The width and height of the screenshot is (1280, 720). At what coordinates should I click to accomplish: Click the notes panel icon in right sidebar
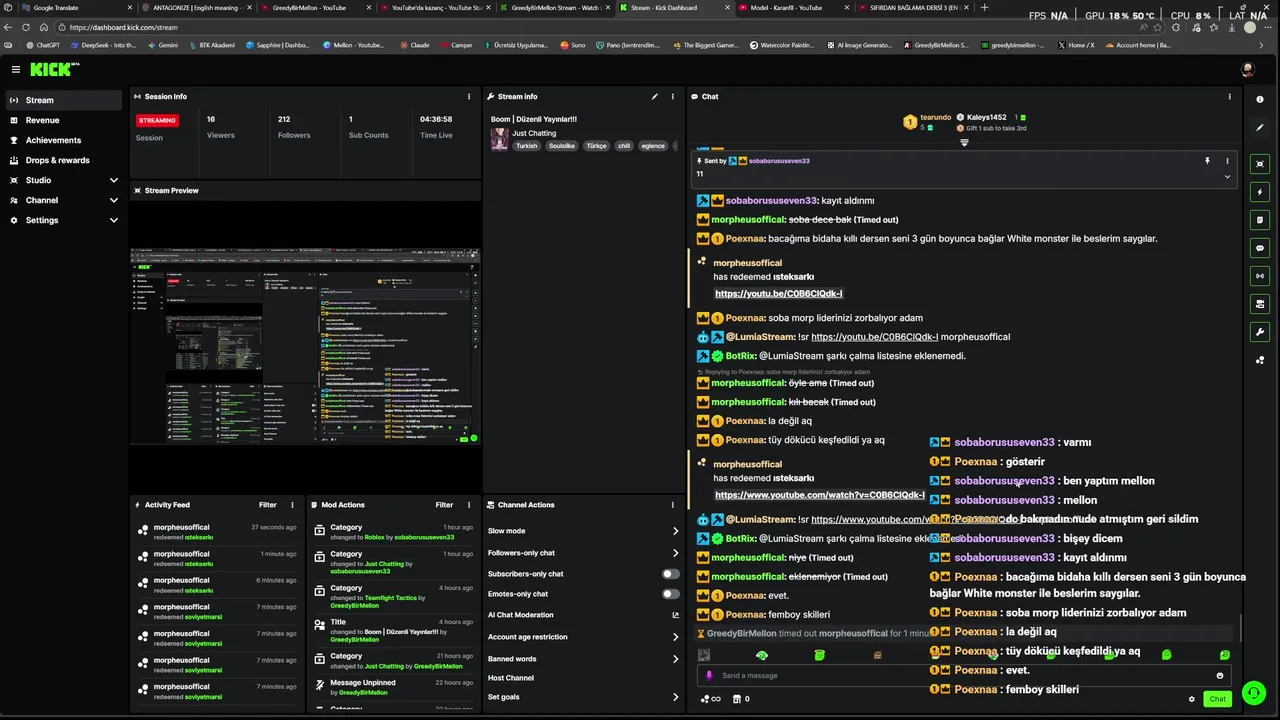(x=1260, y=219)
